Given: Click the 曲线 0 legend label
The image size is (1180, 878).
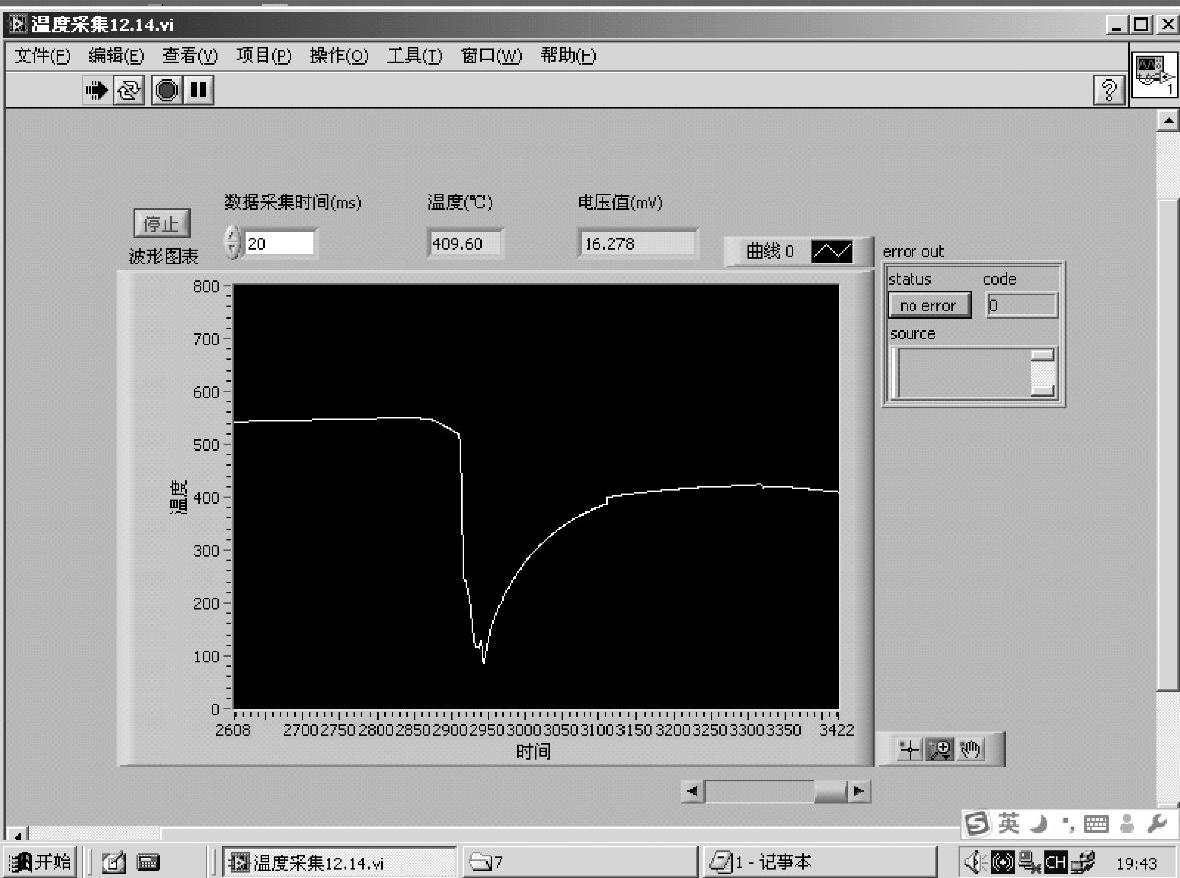Looking at the screenshot, I should pyautogui.click(x=770, y=251).
